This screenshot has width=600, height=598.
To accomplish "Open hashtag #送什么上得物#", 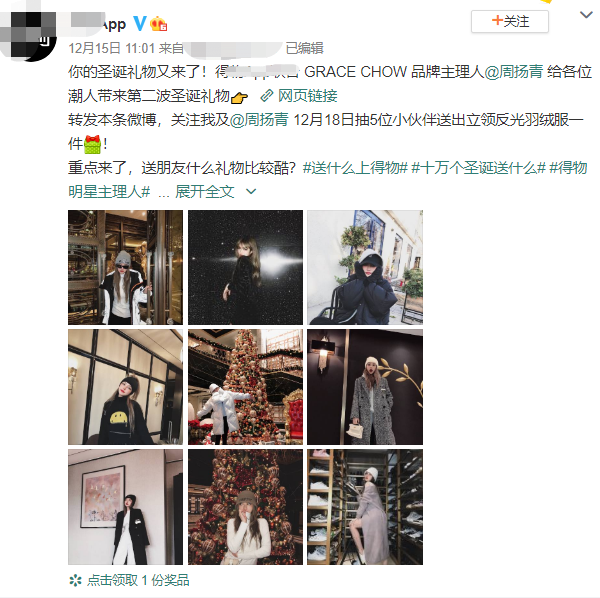I will pos(355,168).
